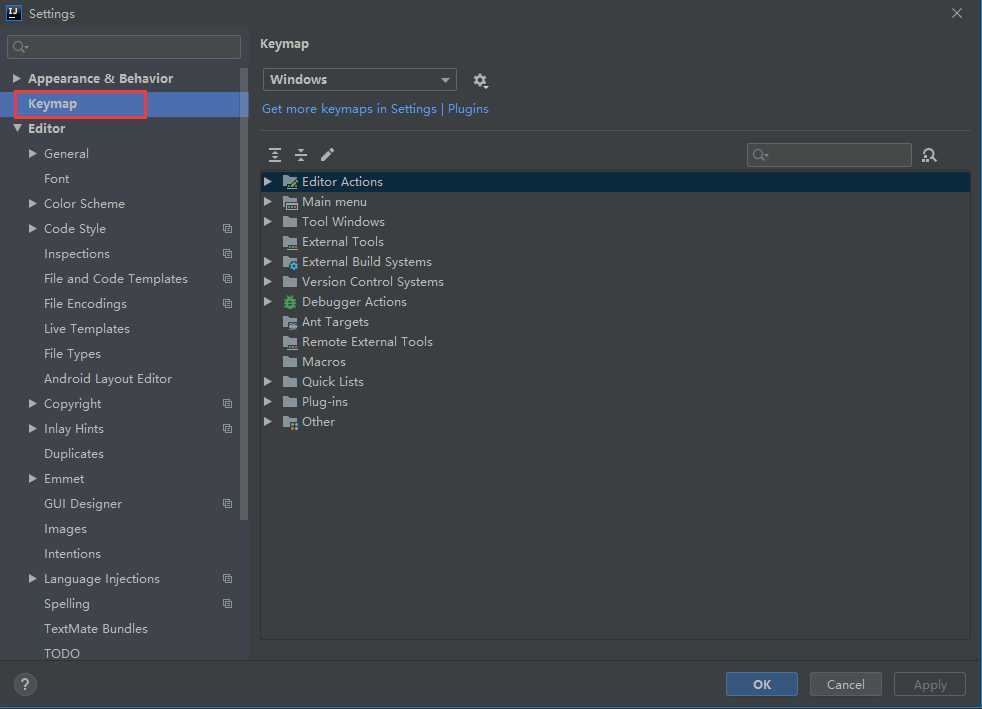Open the Intentions settings page
Image resolution: width=982 pixels, height=709 pixels.
(x=72, y=554)
